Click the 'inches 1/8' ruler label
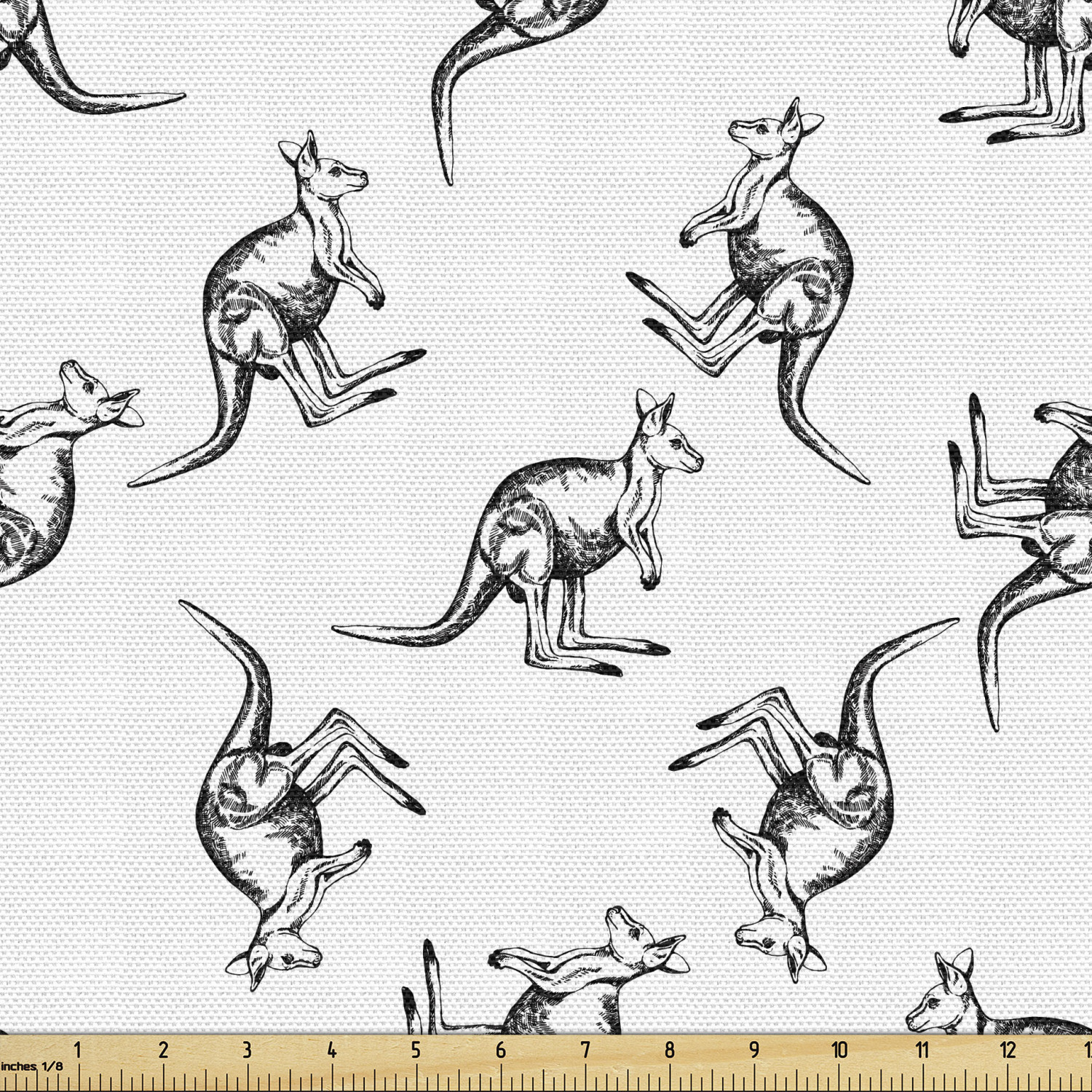 click(32, 1067)
